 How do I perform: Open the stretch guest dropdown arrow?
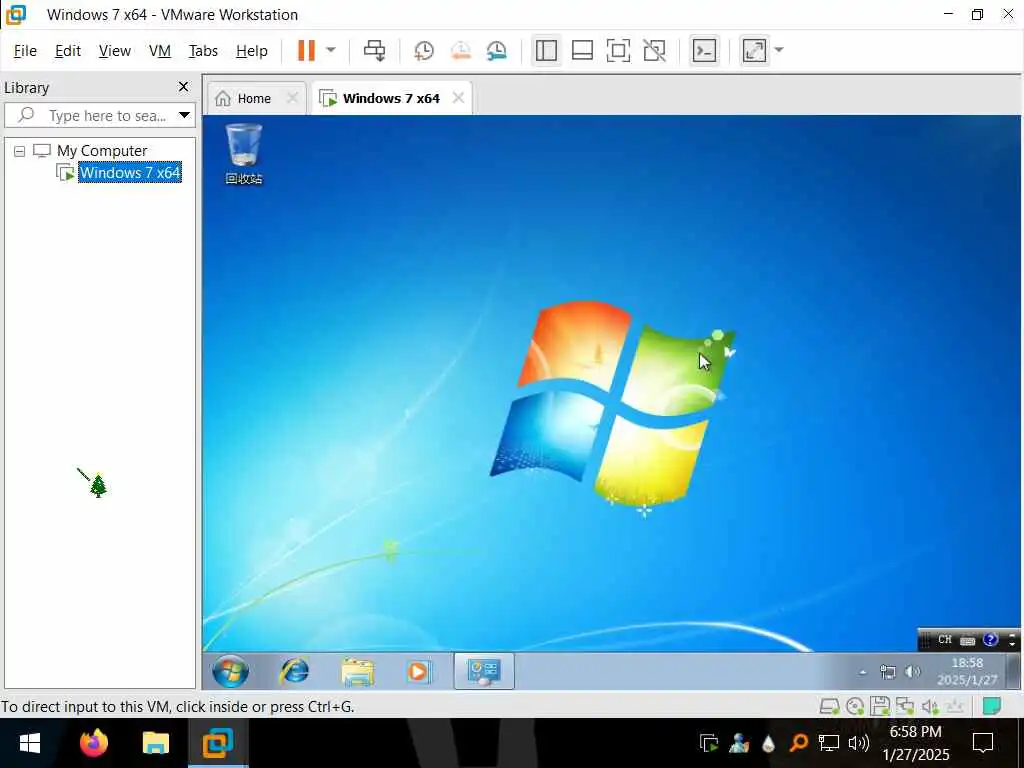point(778,50)
